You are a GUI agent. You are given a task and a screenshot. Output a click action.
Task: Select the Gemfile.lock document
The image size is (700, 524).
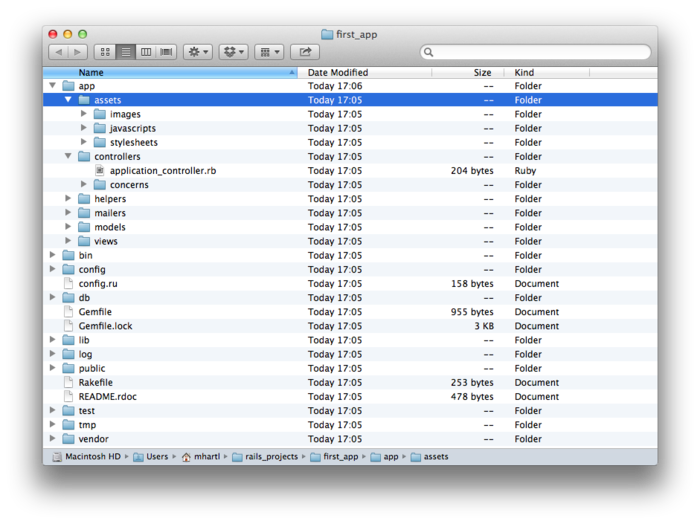pos(105,326)
